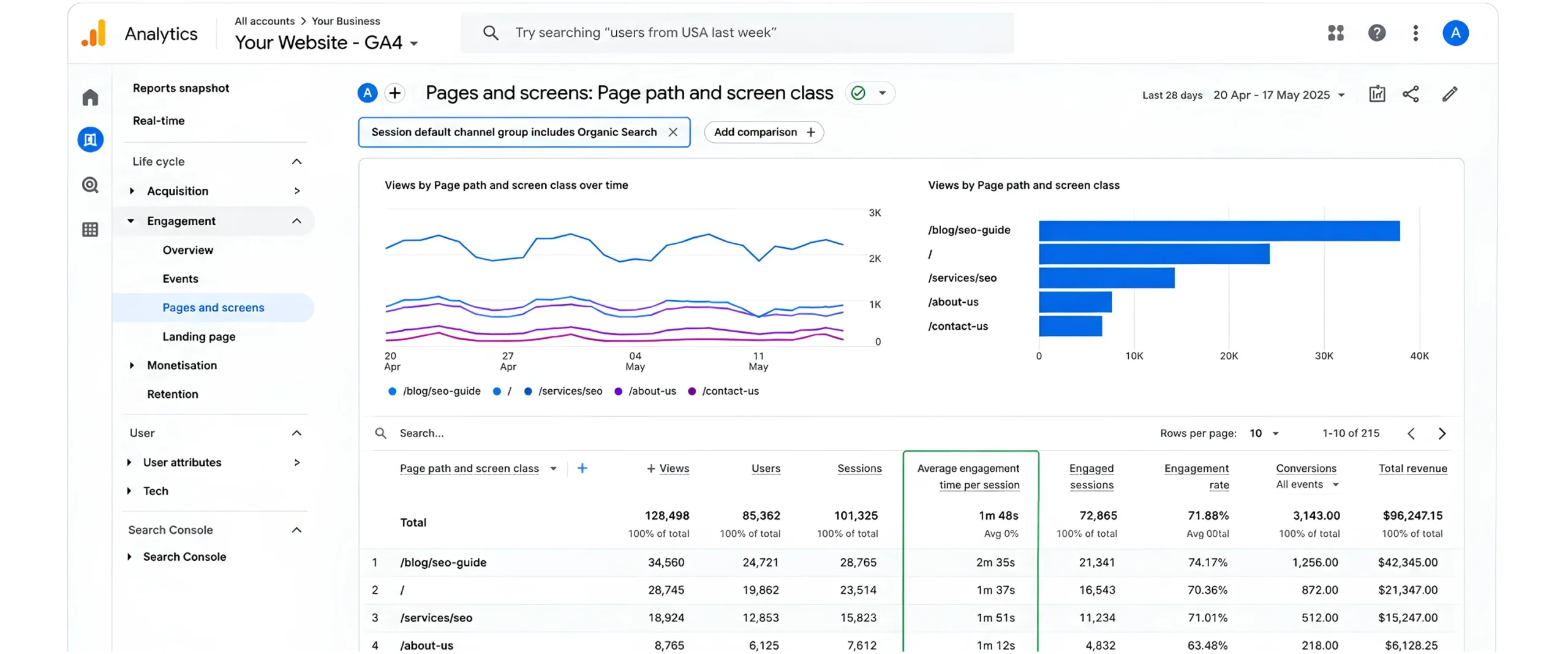Go to previous page of table rows
This screenshot has width=1568, height=654.
[x=1411, y=434]
